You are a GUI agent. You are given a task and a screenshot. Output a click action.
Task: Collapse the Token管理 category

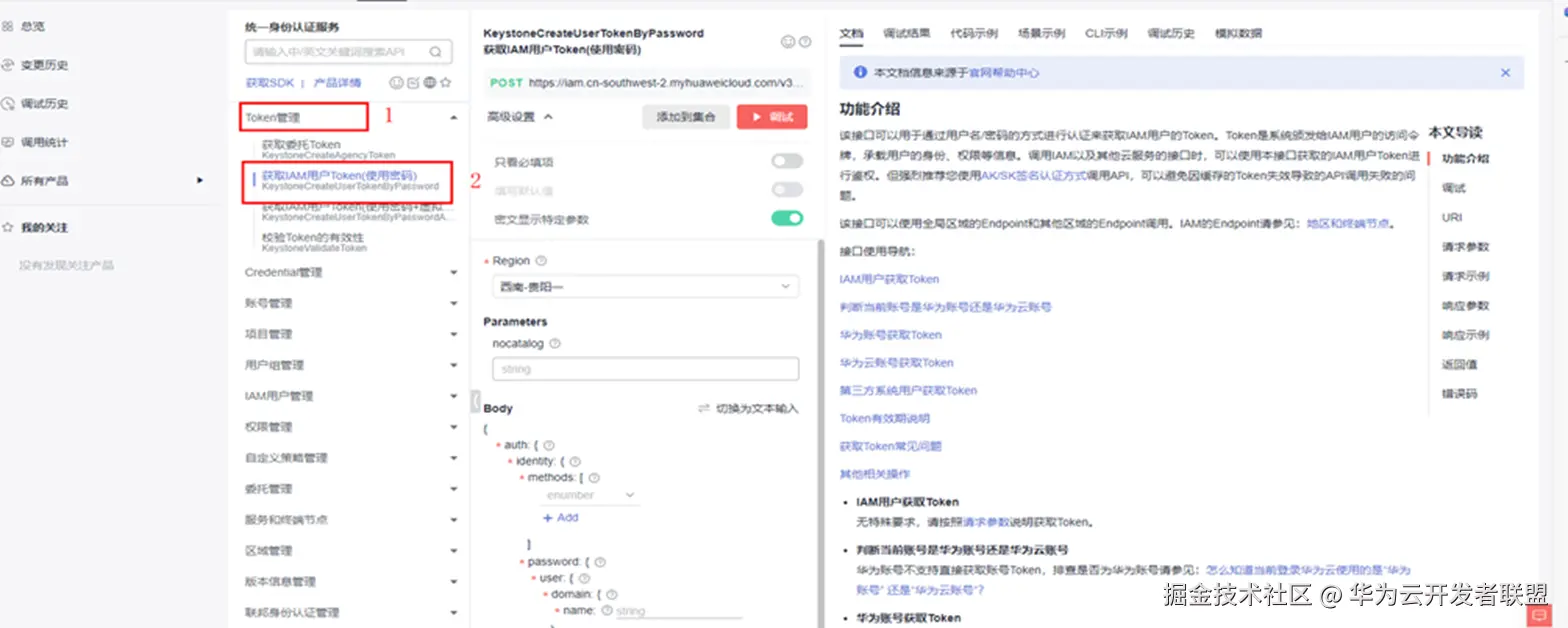(x=454, y=117)
